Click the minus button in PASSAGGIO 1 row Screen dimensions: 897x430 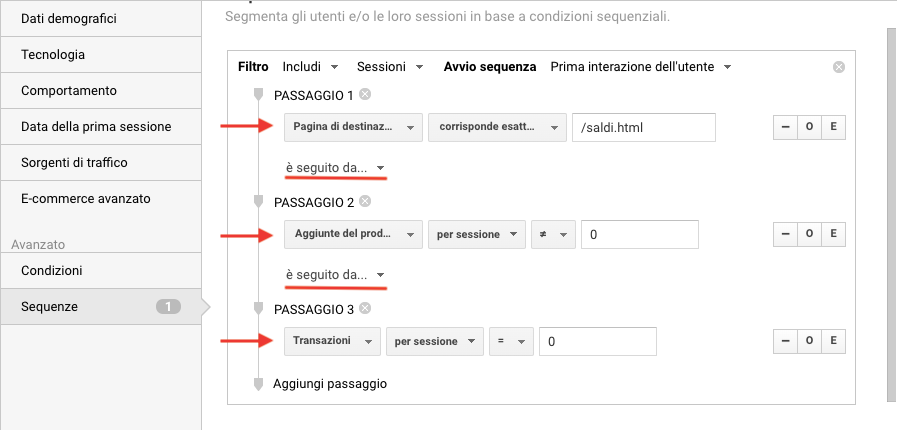(784, 128)
